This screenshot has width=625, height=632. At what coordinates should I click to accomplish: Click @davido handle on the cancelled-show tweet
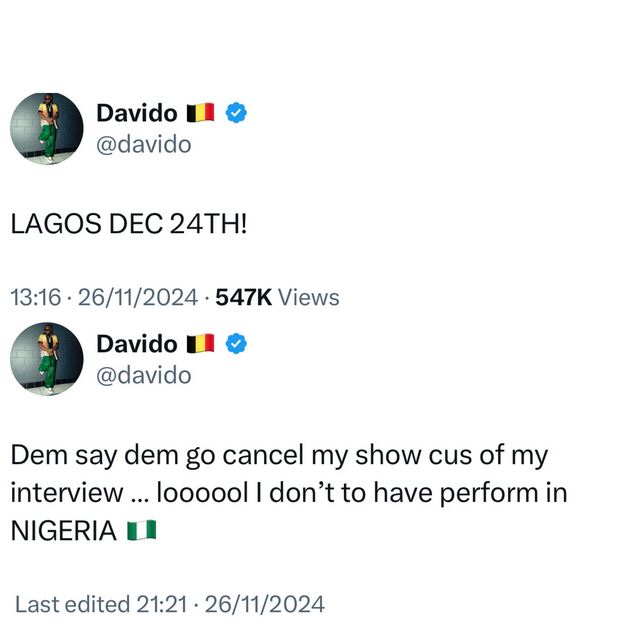pyautogui.click(x=143, y=375)
